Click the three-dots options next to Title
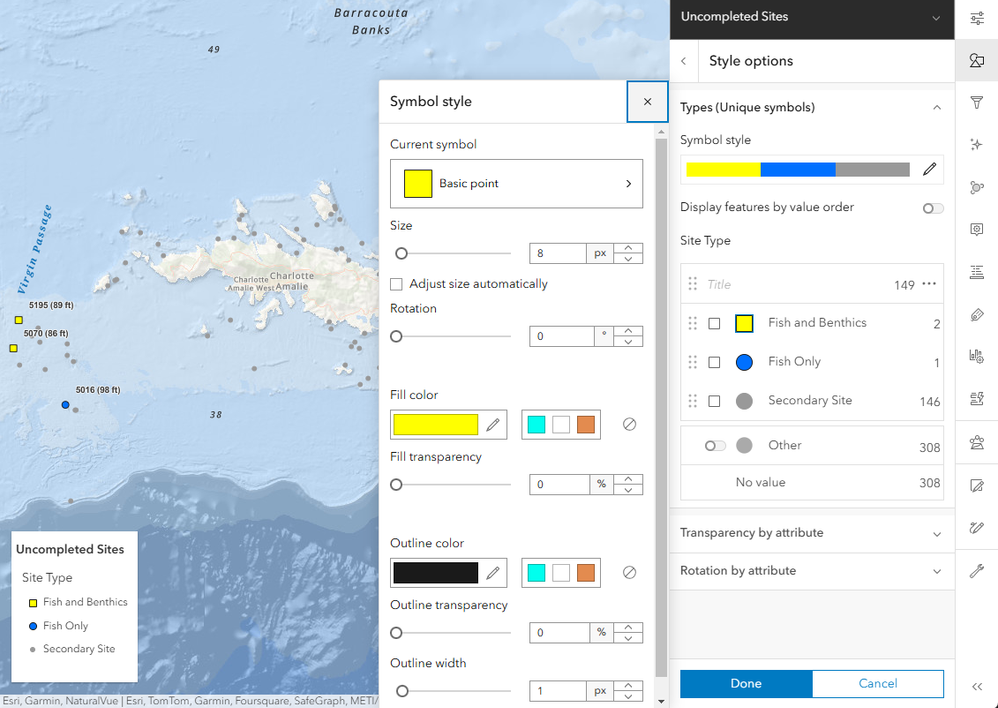This screenshot has height=708, width=998. coord(929,284)
